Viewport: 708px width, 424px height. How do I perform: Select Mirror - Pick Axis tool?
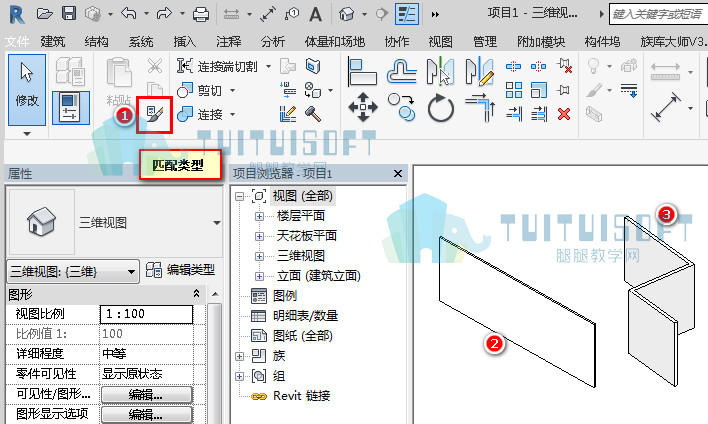point(440,71)
